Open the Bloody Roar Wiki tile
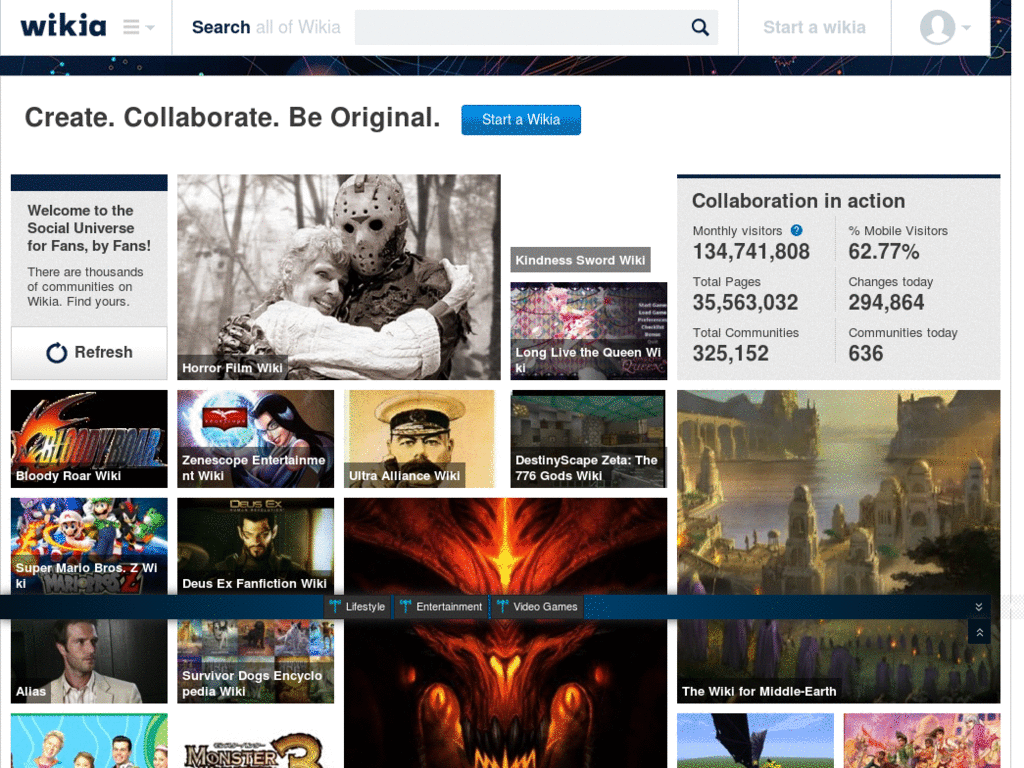This screenshot has width=1024, height=768. tap(89, 439)
